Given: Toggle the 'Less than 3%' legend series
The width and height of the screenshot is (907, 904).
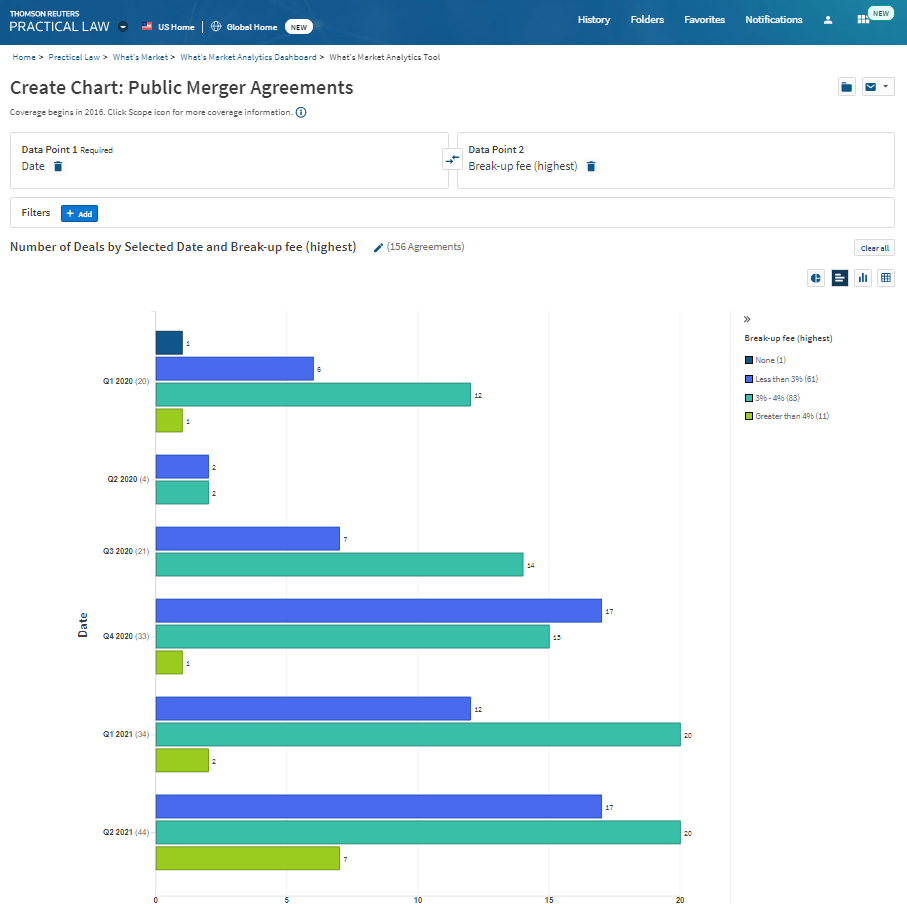Looking at the screenshot, I should tap(786, 379).
